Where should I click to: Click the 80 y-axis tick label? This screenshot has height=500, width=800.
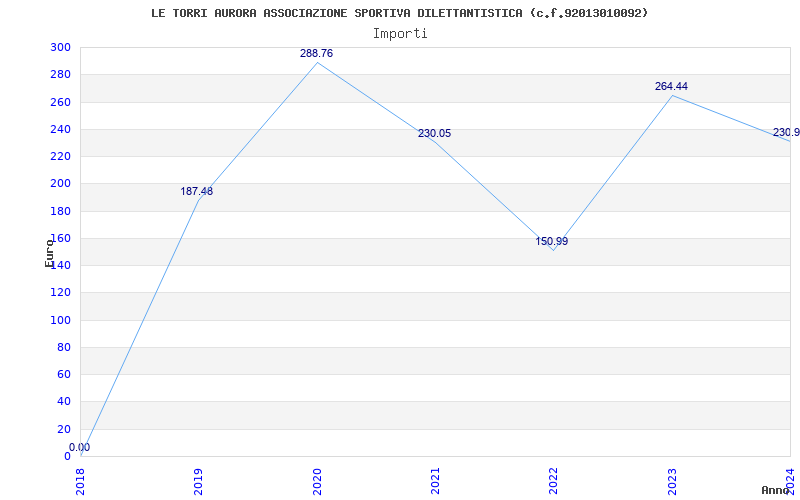point(64,347)
